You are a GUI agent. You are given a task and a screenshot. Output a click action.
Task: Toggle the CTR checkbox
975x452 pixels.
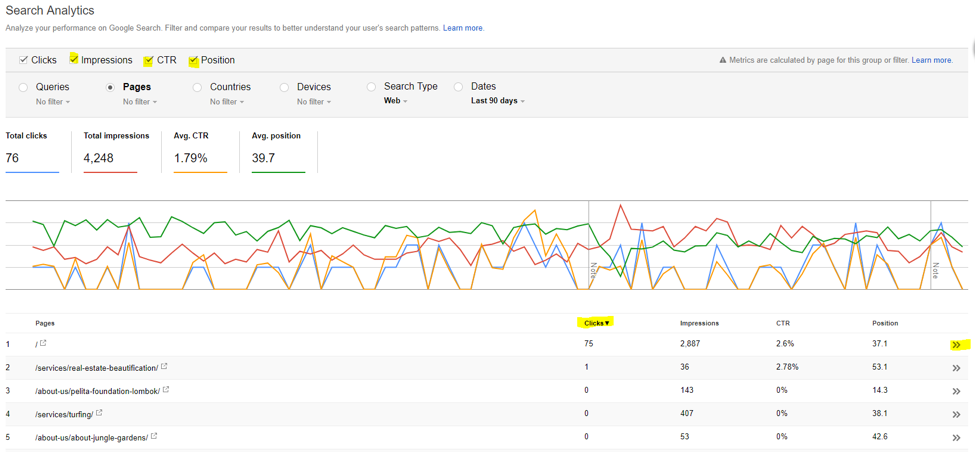coord(149,60)
